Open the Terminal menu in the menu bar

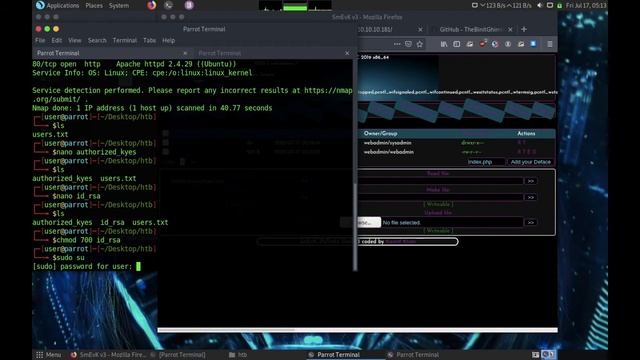point(125,40)
